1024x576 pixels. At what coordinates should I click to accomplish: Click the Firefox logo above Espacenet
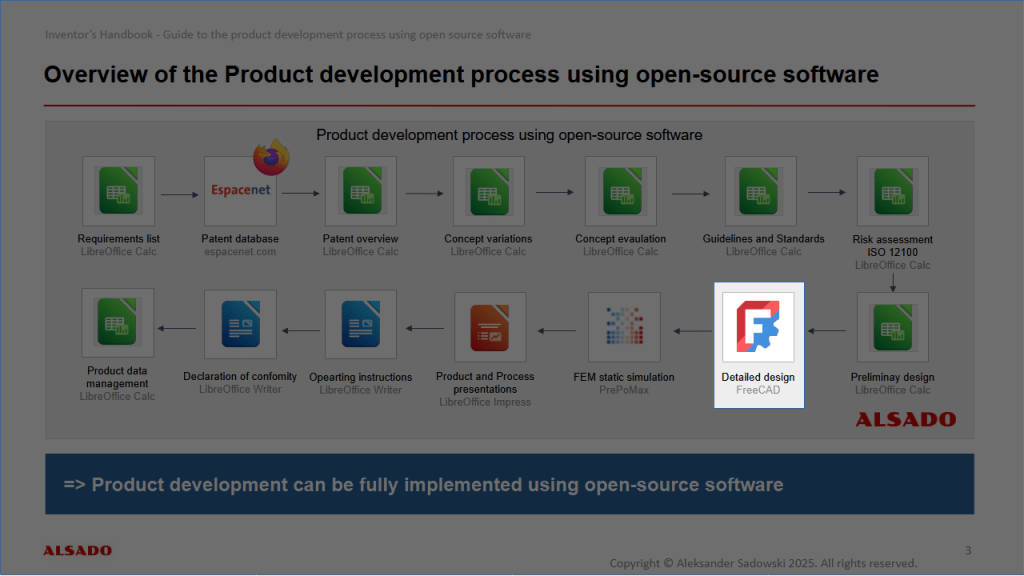270,160
